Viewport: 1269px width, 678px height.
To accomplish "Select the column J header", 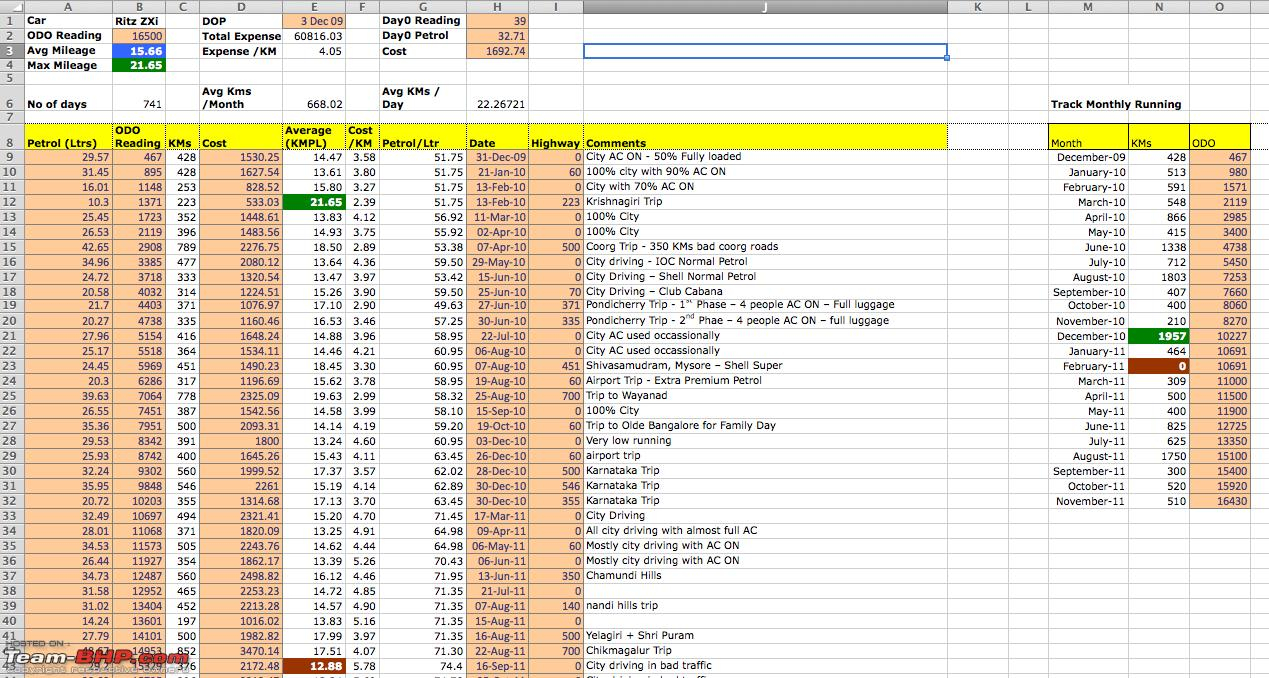I will [765, 7].
